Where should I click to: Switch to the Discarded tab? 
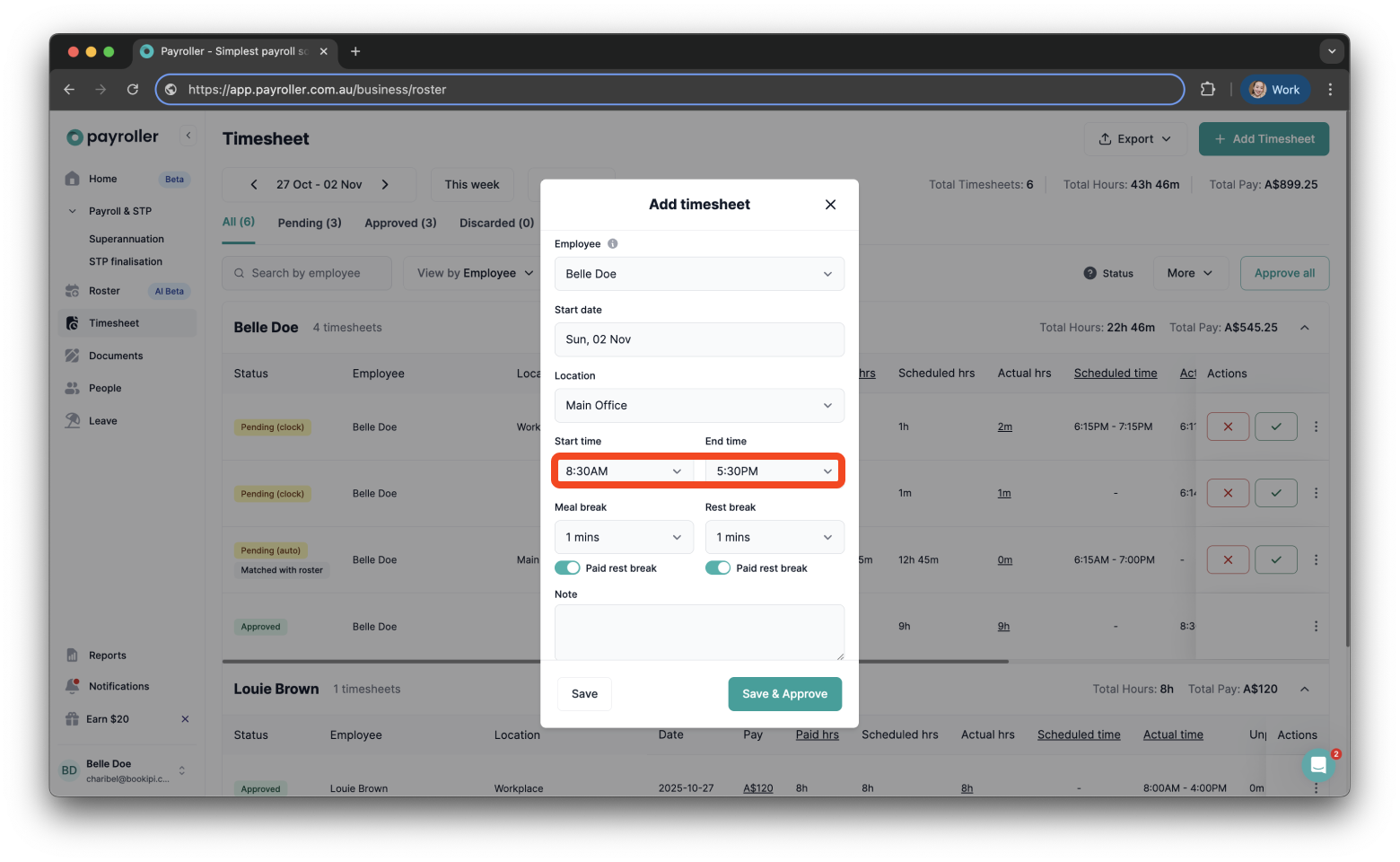pyautogui.click(x=495, y=222)
